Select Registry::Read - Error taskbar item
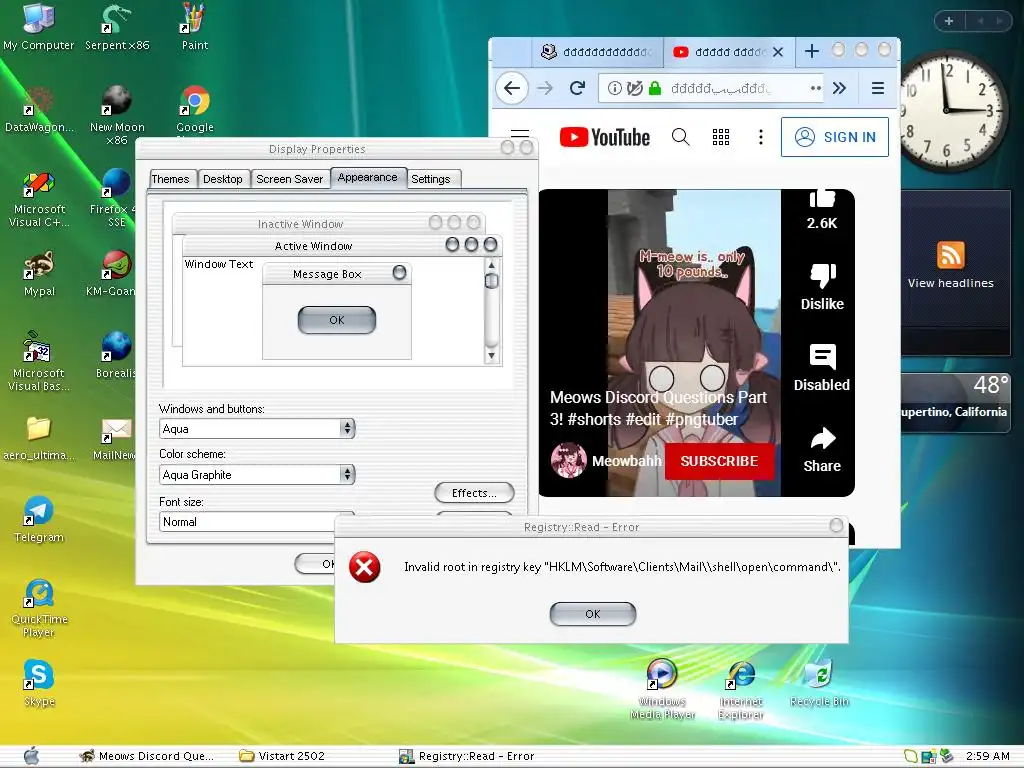The width and height of the screenshot is (1024, 768). 467,756
